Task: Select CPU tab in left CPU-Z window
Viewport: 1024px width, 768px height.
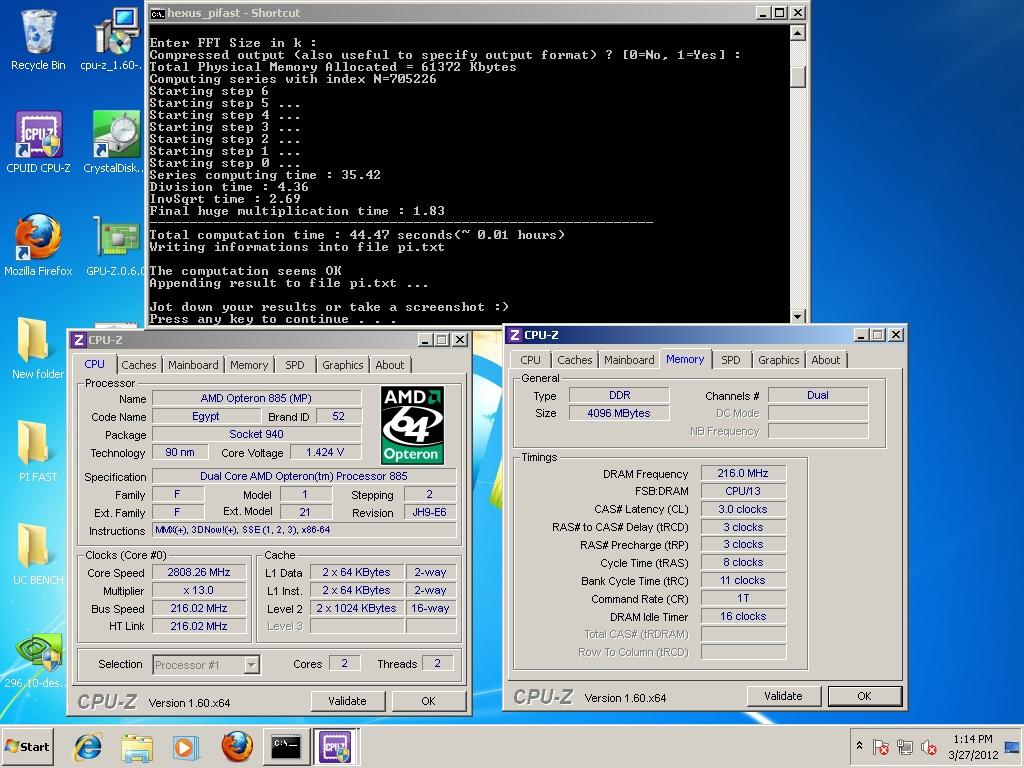Action: [94, 364]
